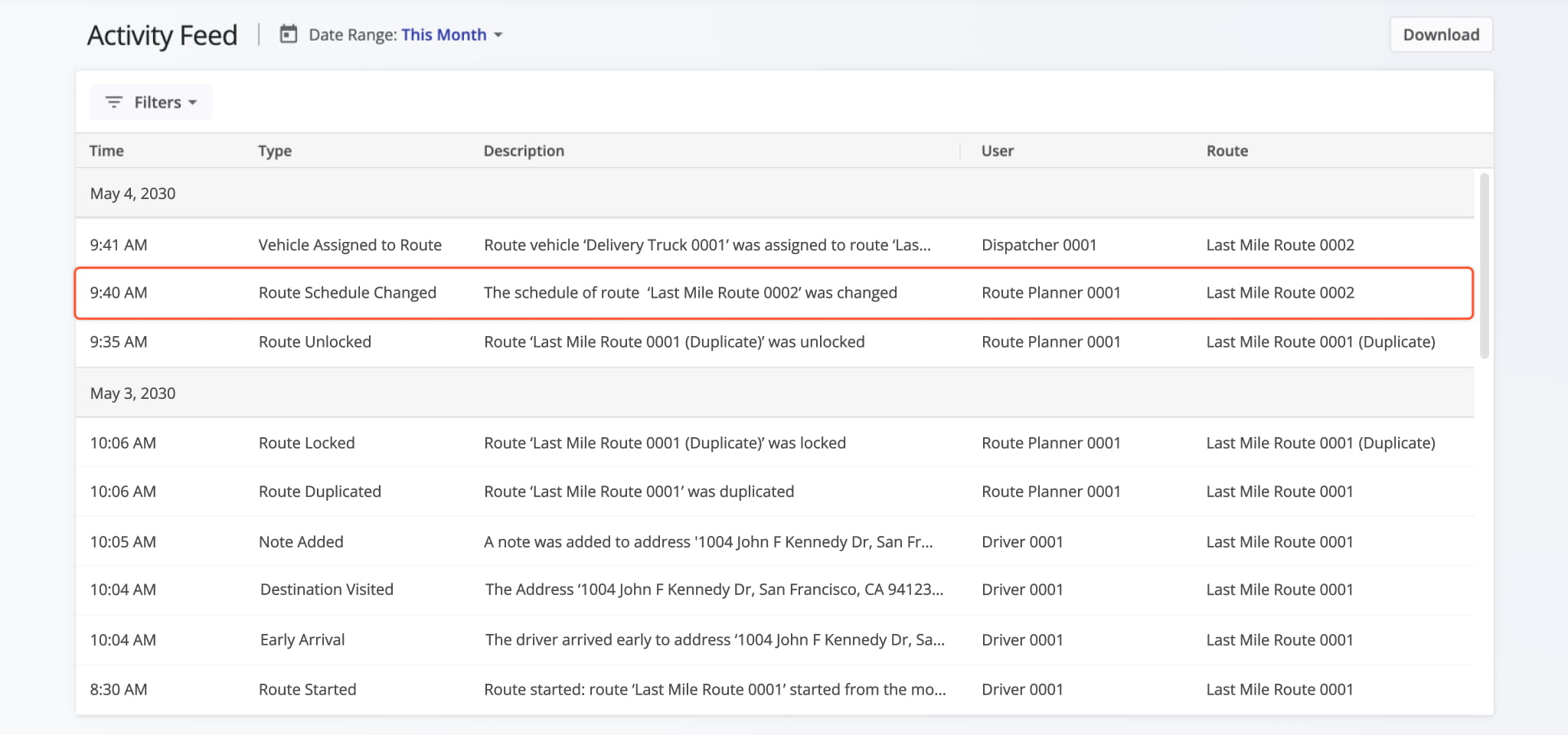Sort by the Time column header
The width and height of the screenshot is (1568, 735).
click(x=106, y=151)
